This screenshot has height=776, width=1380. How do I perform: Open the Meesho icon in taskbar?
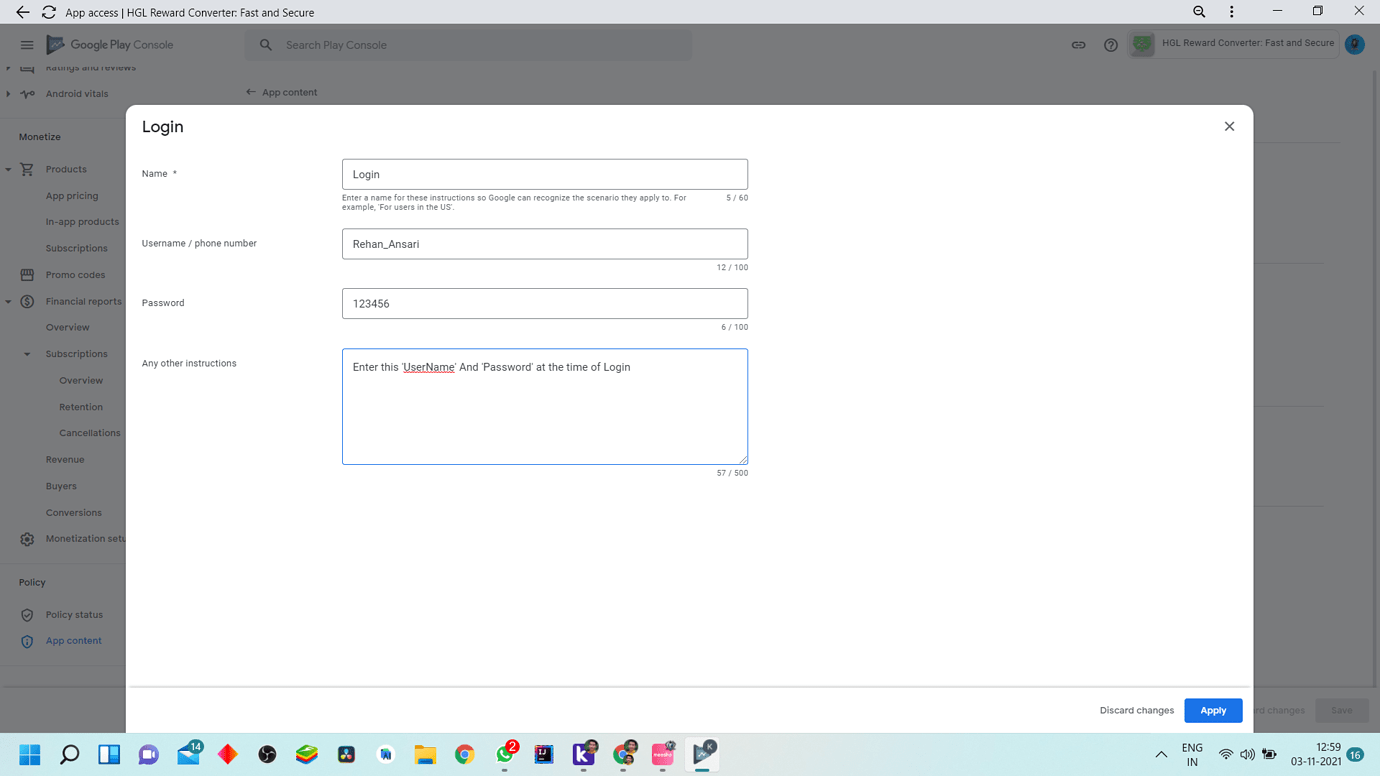point(663,755)
